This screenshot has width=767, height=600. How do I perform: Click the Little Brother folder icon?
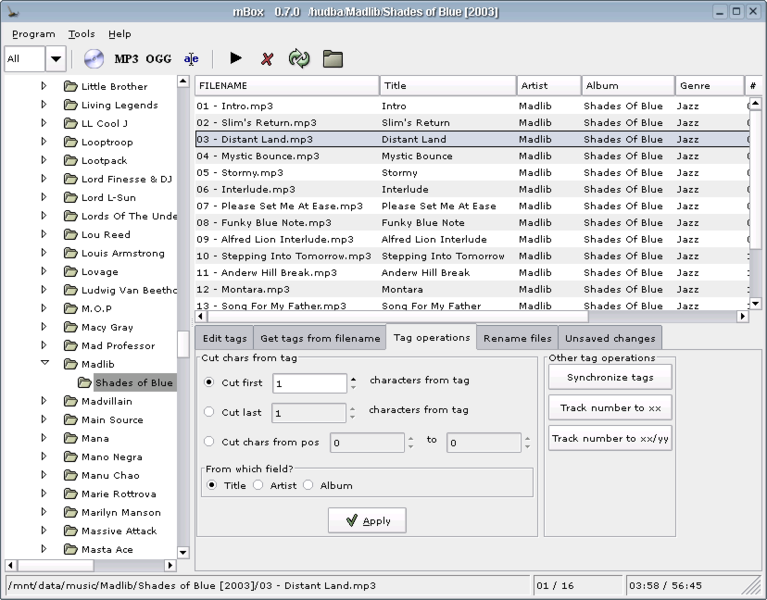(71, 87)
